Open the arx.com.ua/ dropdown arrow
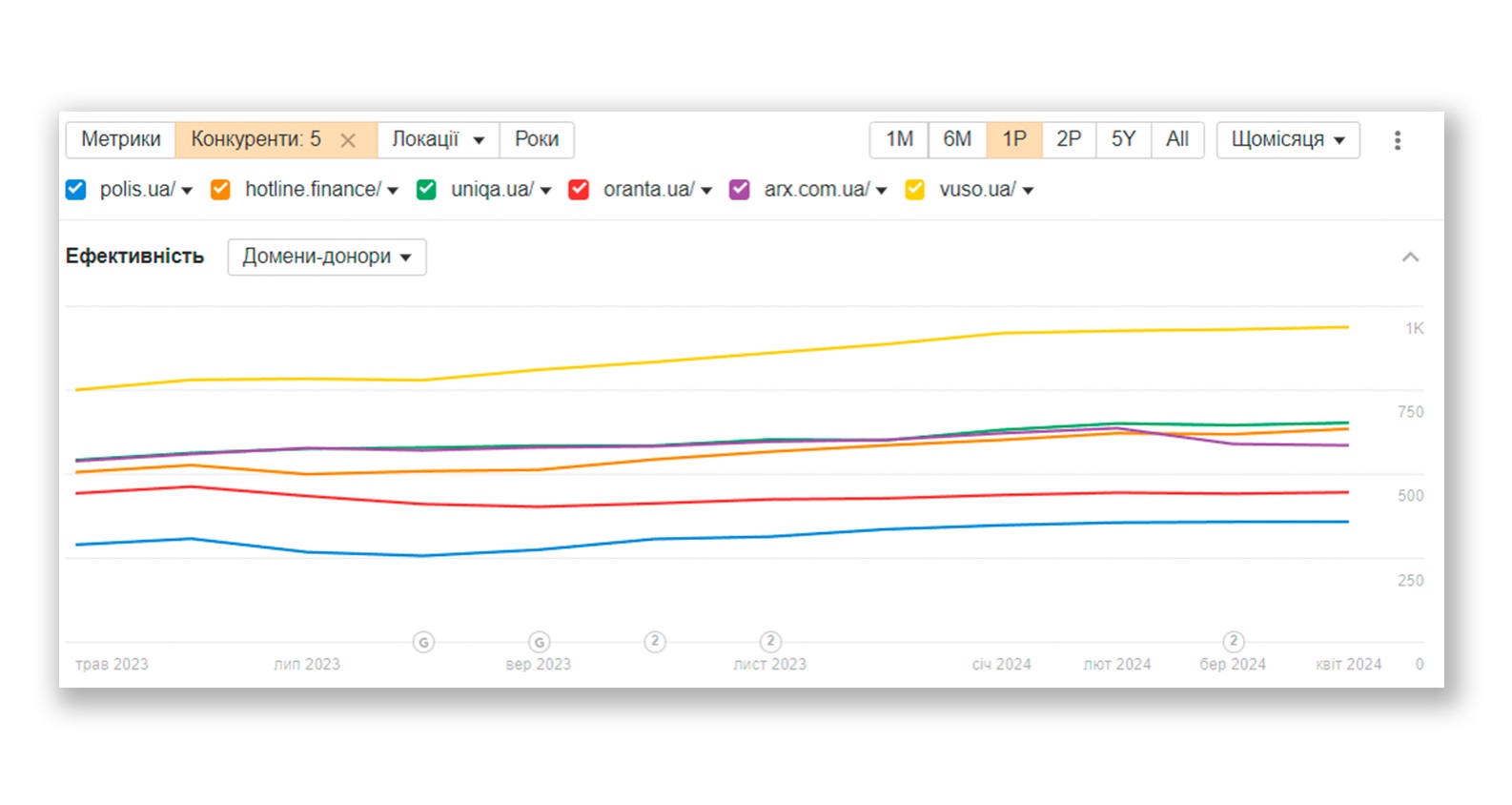 (x=882, y=191)
